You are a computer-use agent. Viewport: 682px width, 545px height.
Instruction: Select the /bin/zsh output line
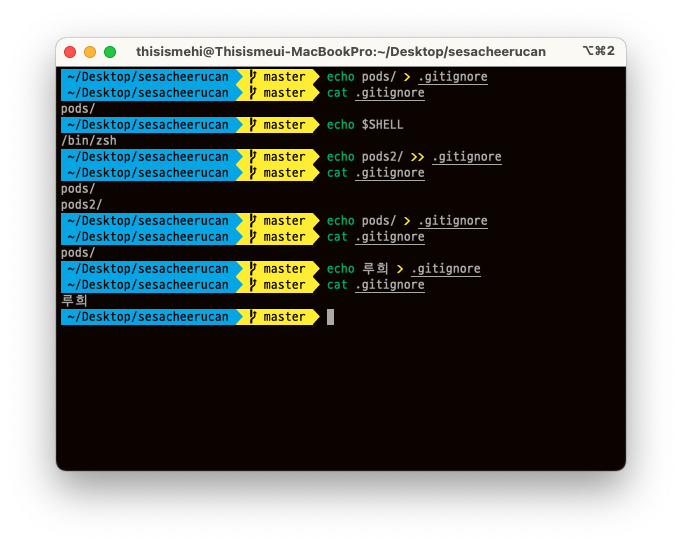(x=89, y=140)
